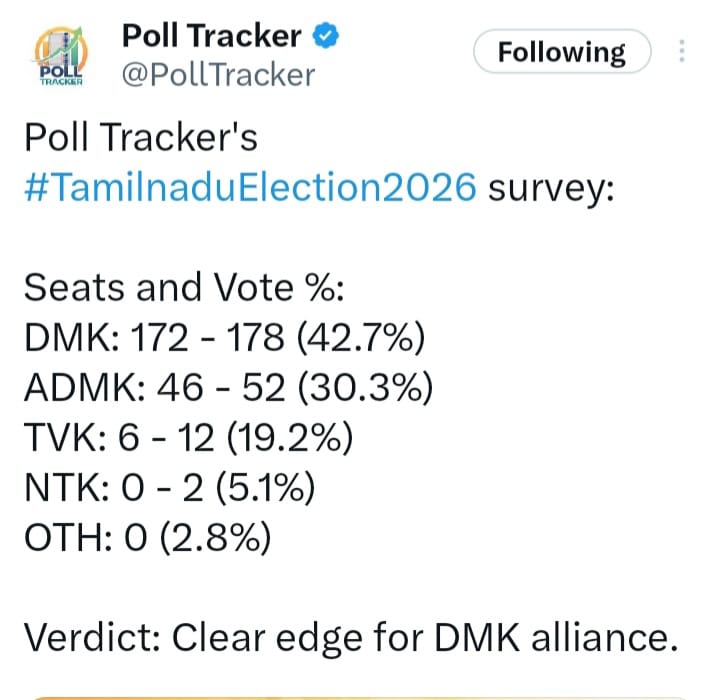This screenshot has width=720, height=700.
Task: Visit the @PollTracker handle
Action: [x=218, y=74]
